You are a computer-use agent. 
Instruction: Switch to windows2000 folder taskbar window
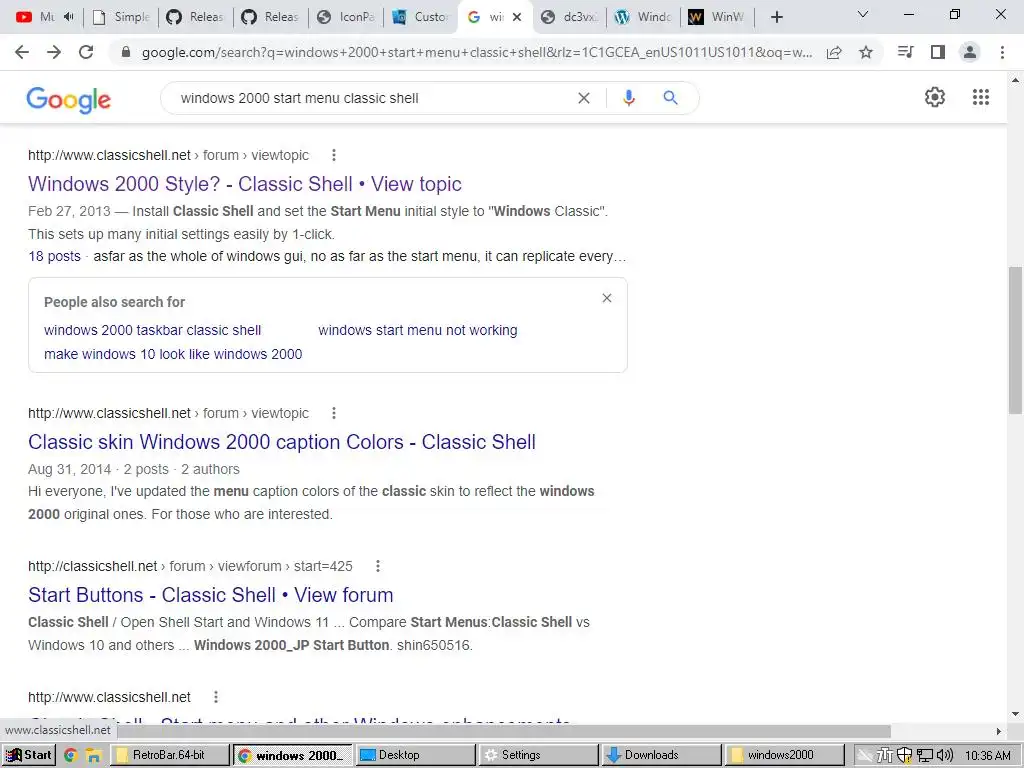click(x=784, y=755)
